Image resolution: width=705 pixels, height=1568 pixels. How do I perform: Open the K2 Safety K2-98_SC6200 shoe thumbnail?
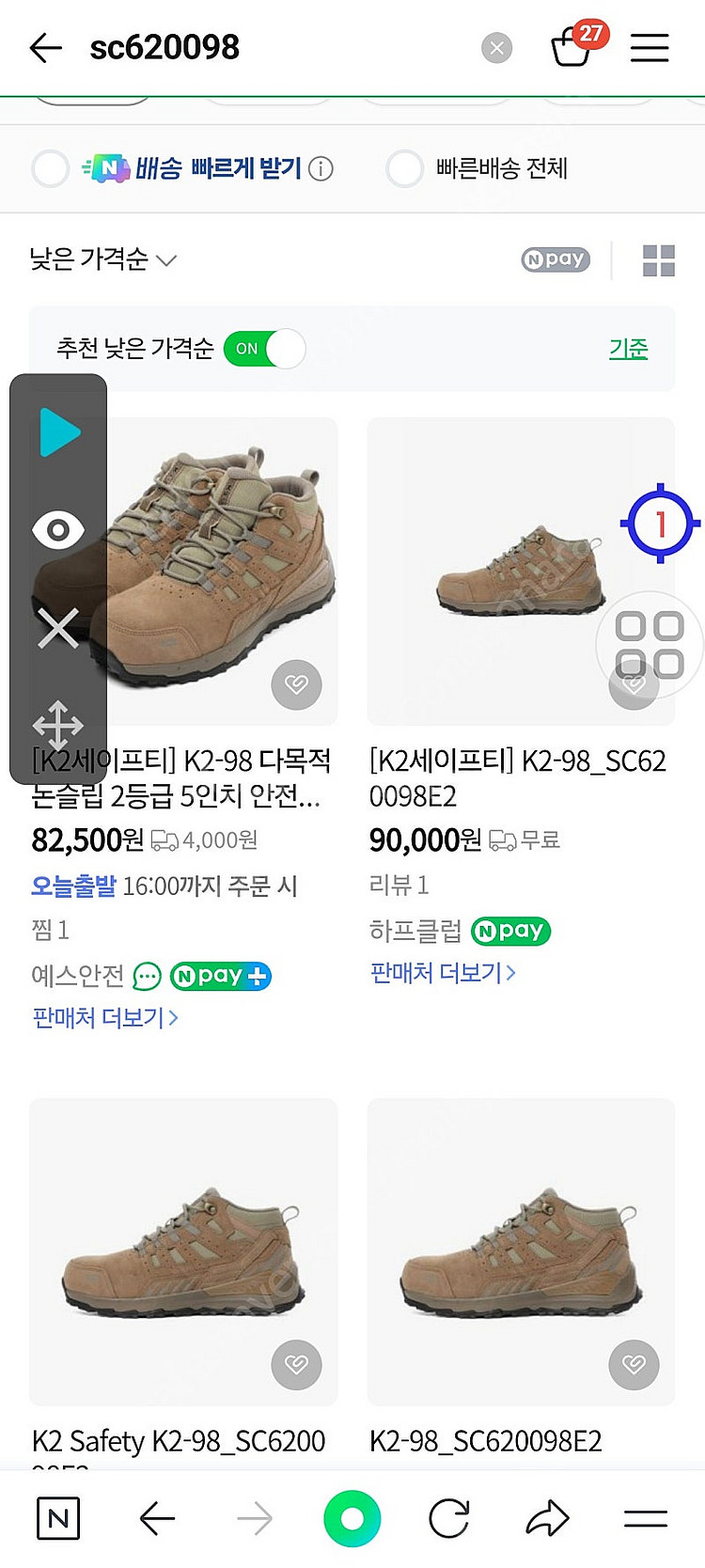pyautogui.click(x=183, y=1251)
